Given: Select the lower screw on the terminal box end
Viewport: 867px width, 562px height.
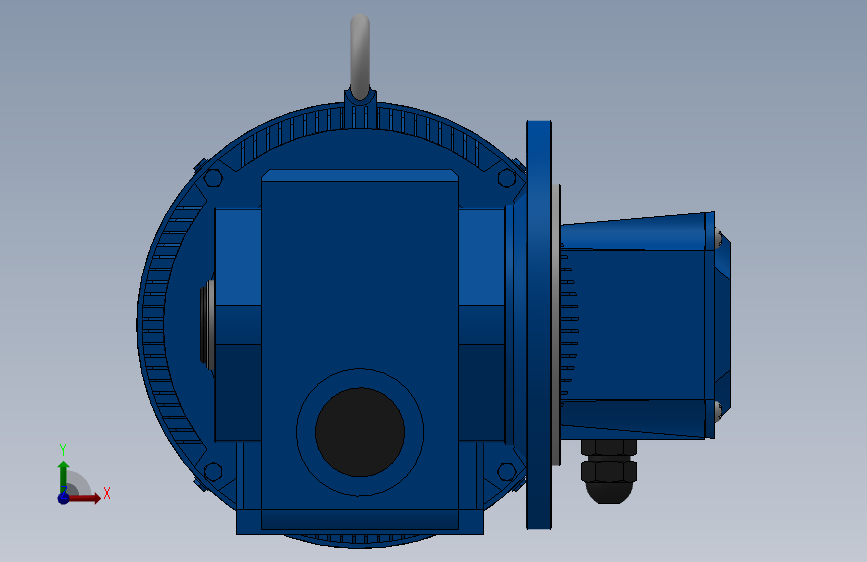Looking at the screenshot, I should point(718,410).
